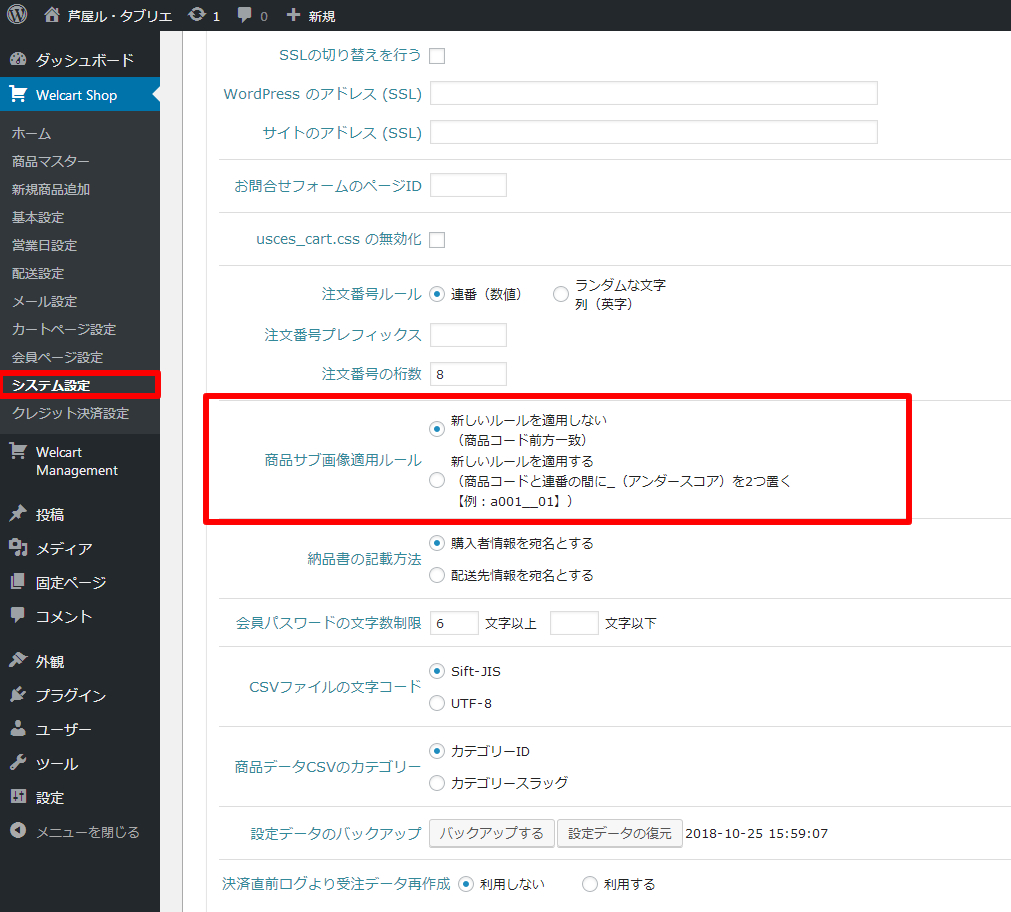Click the 設定 sliders icon

[x=18, y=797]
